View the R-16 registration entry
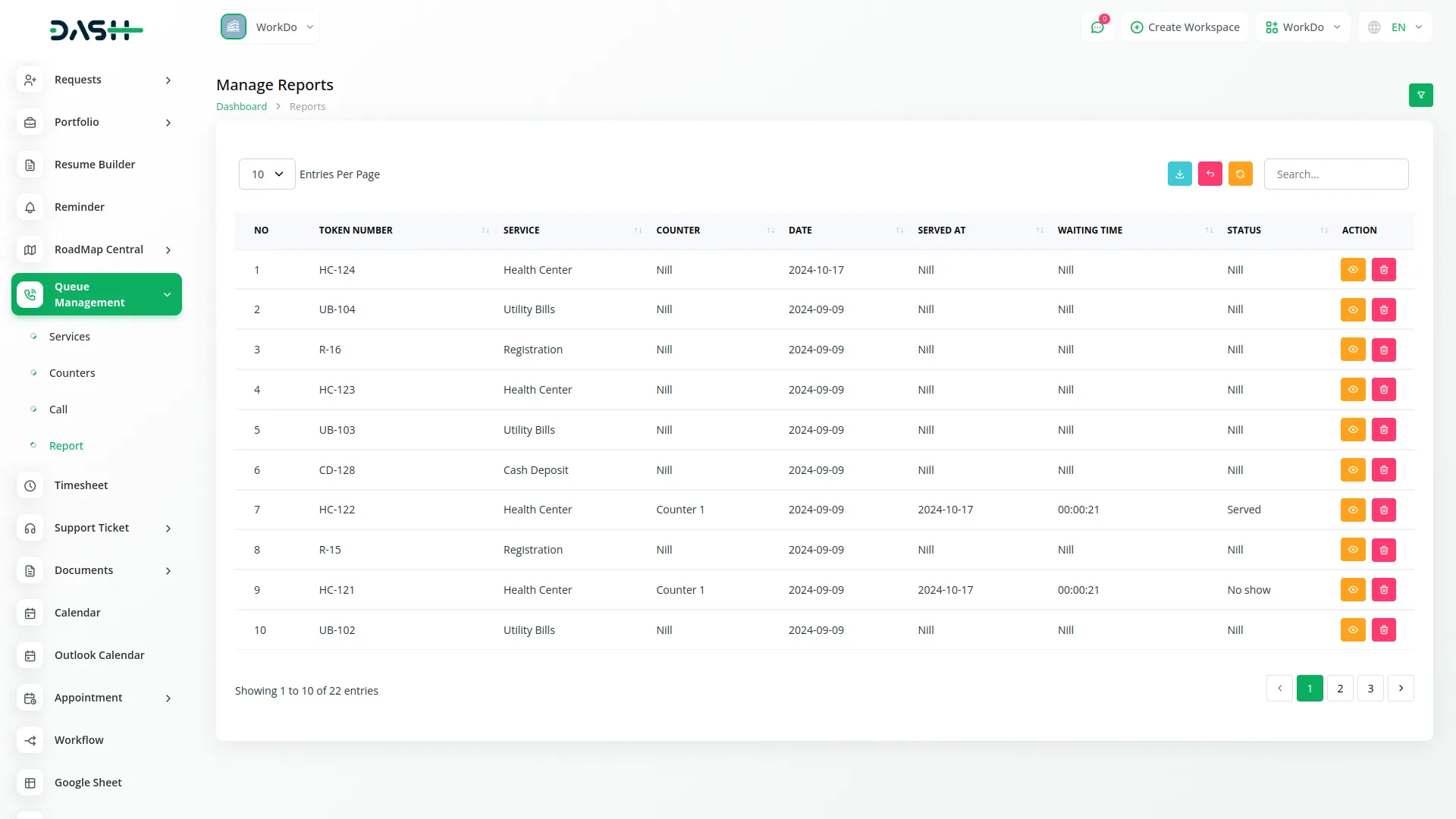The width and height of the screenshot is (1456, 819). pyautogui.click(x=1352, y=350)
